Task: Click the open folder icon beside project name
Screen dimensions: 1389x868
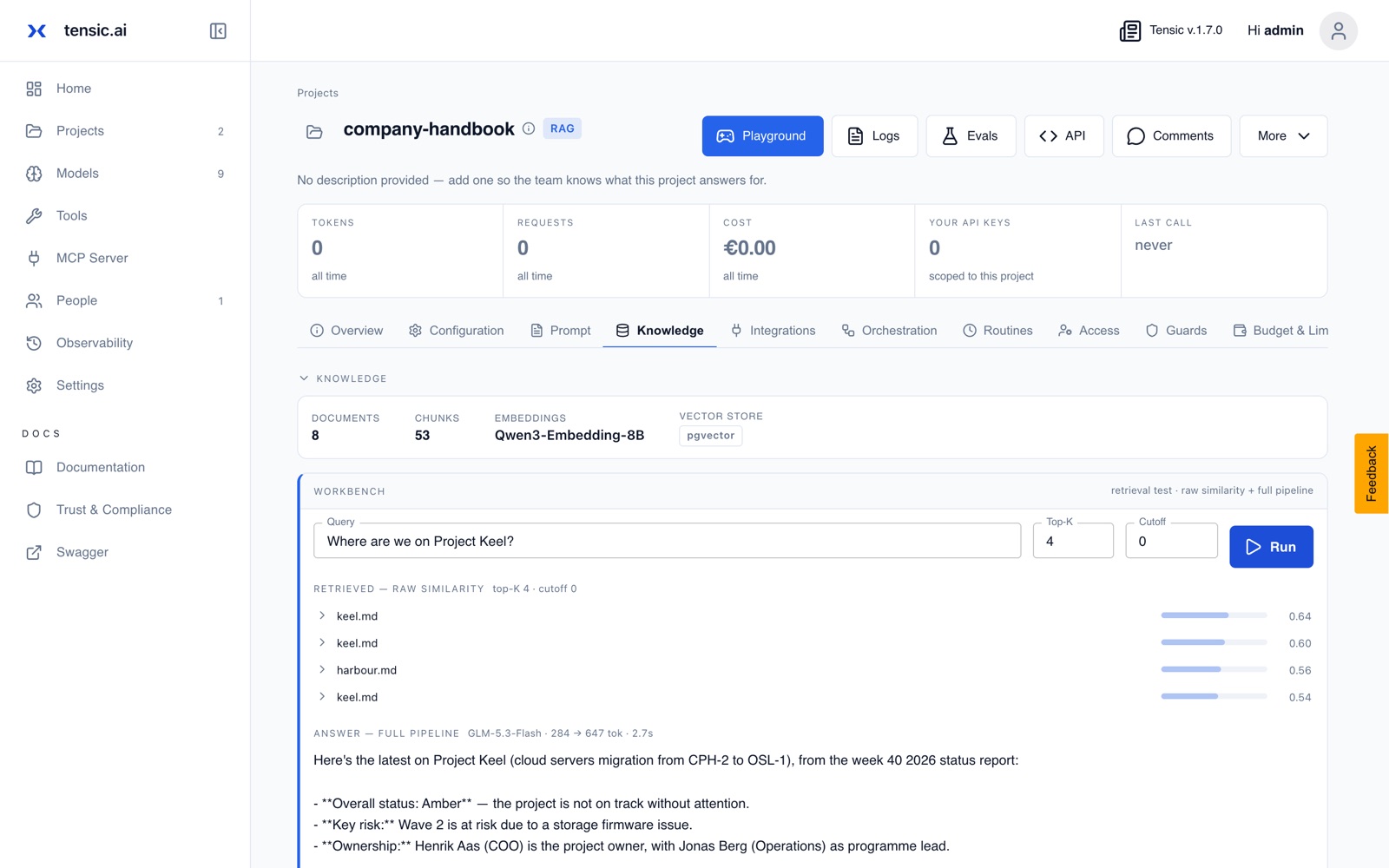Action: point(314,132)
